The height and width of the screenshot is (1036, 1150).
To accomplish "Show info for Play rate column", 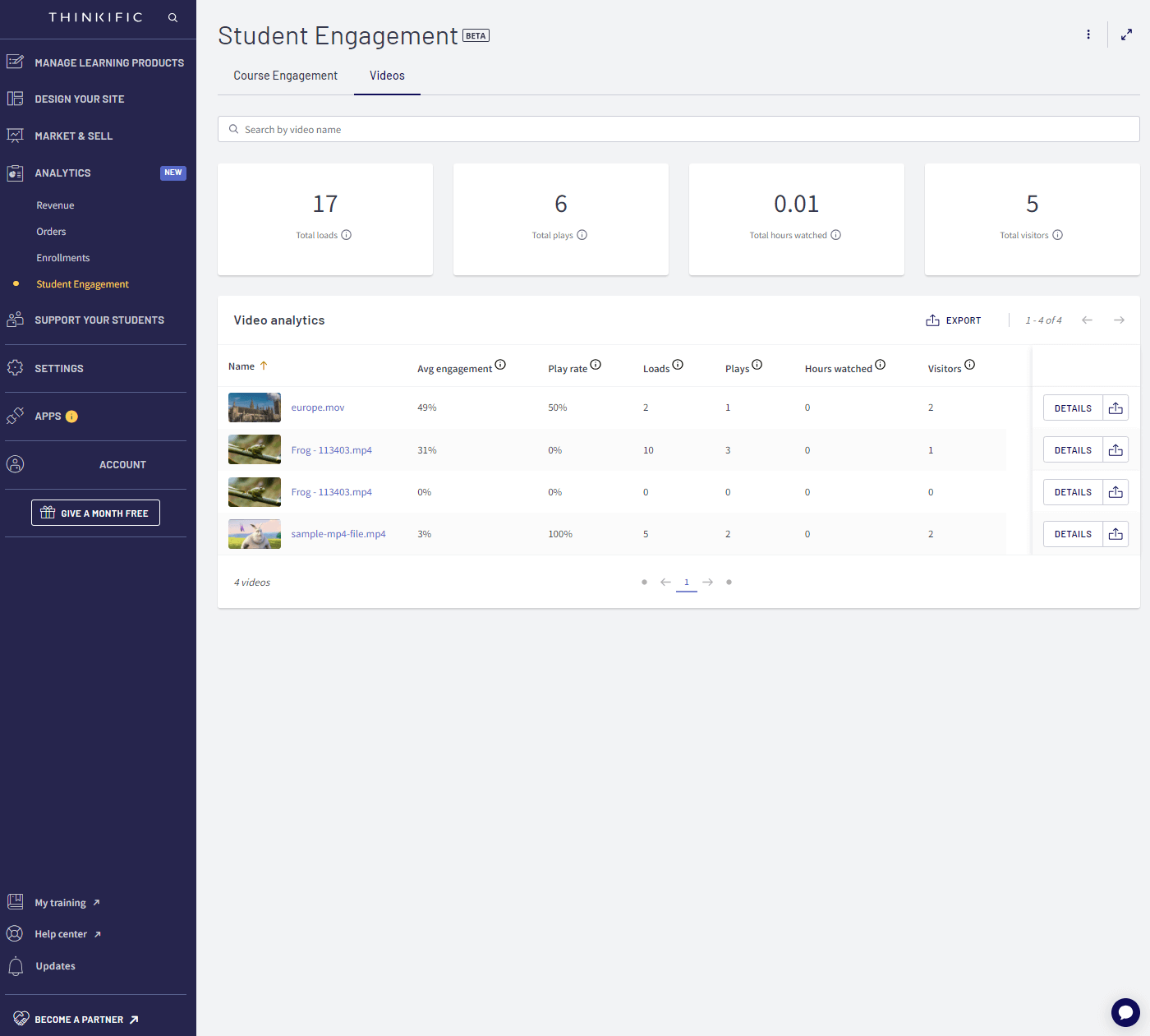I will 596,365.
